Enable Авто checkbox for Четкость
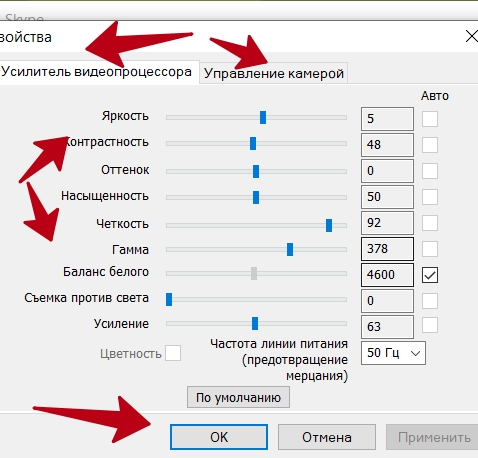 [430, 223]
